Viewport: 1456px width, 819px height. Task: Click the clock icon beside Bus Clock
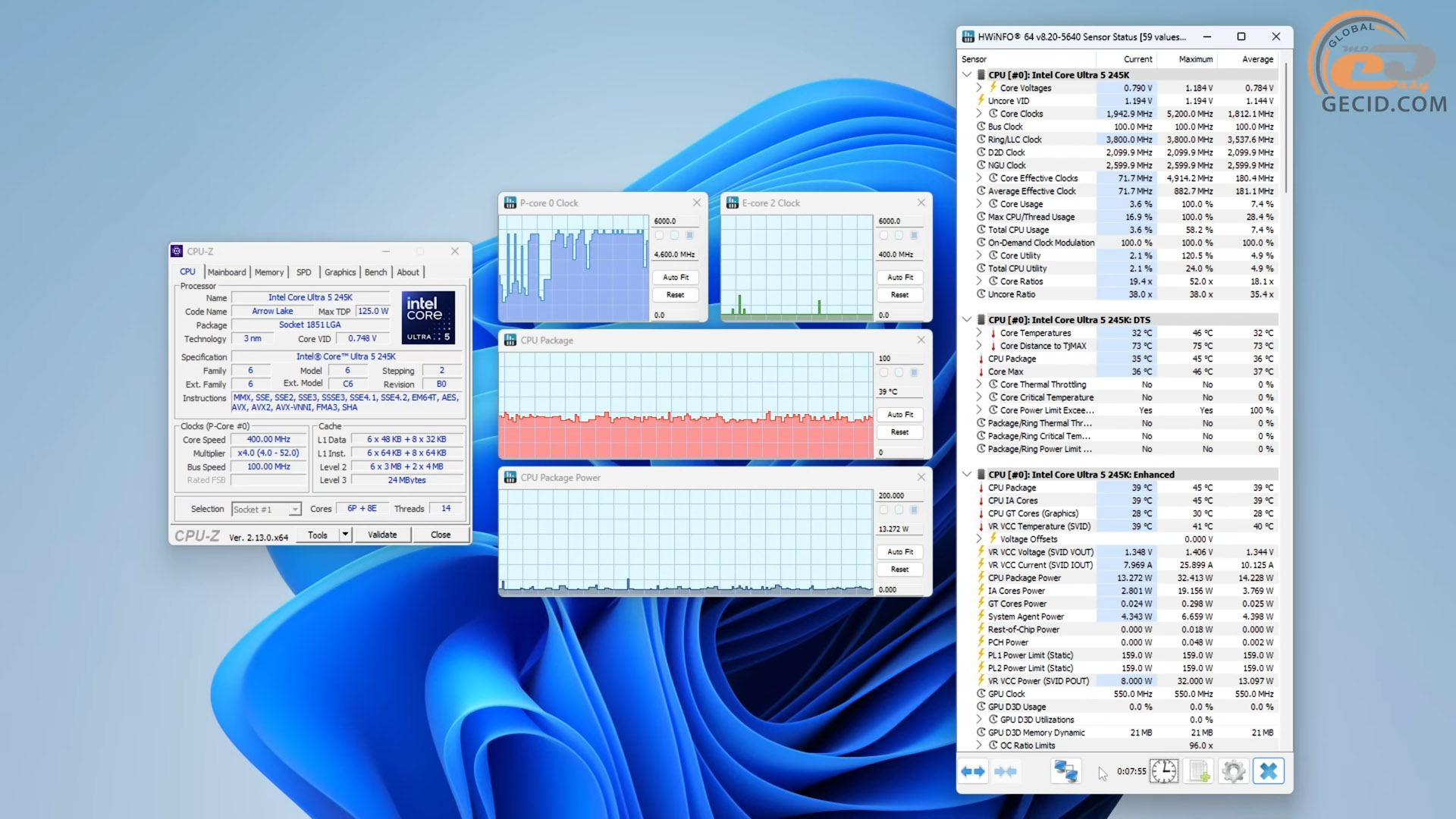point(981,127)
